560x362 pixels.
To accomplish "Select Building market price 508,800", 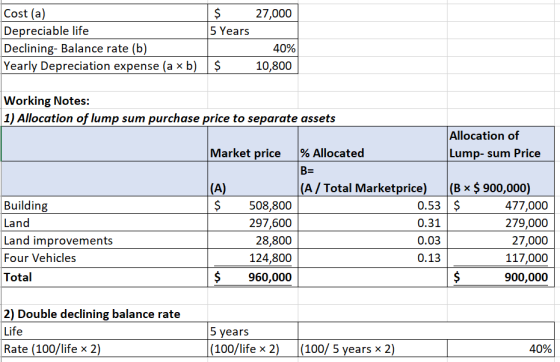I will 253,205.
